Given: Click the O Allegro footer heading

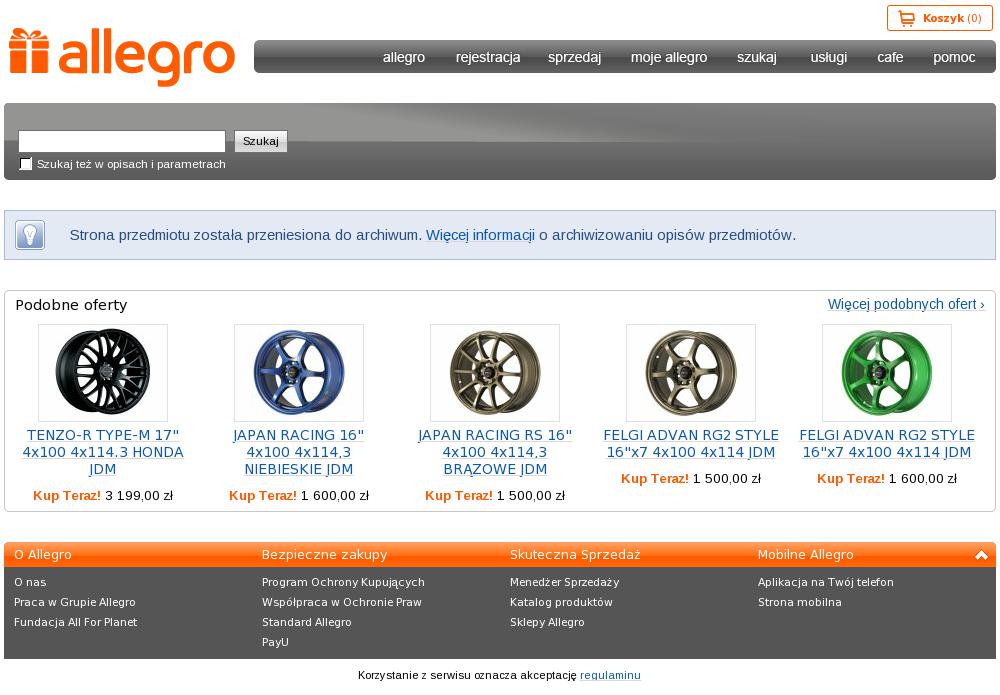Looking at the screenshot, I should pos(43,555).
